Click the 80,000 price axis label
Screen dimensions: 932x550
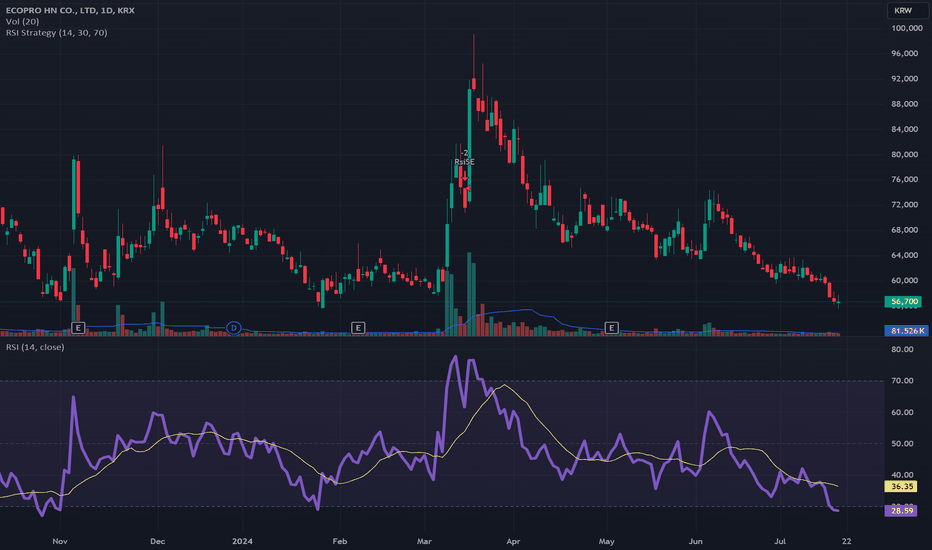(904, 154)
